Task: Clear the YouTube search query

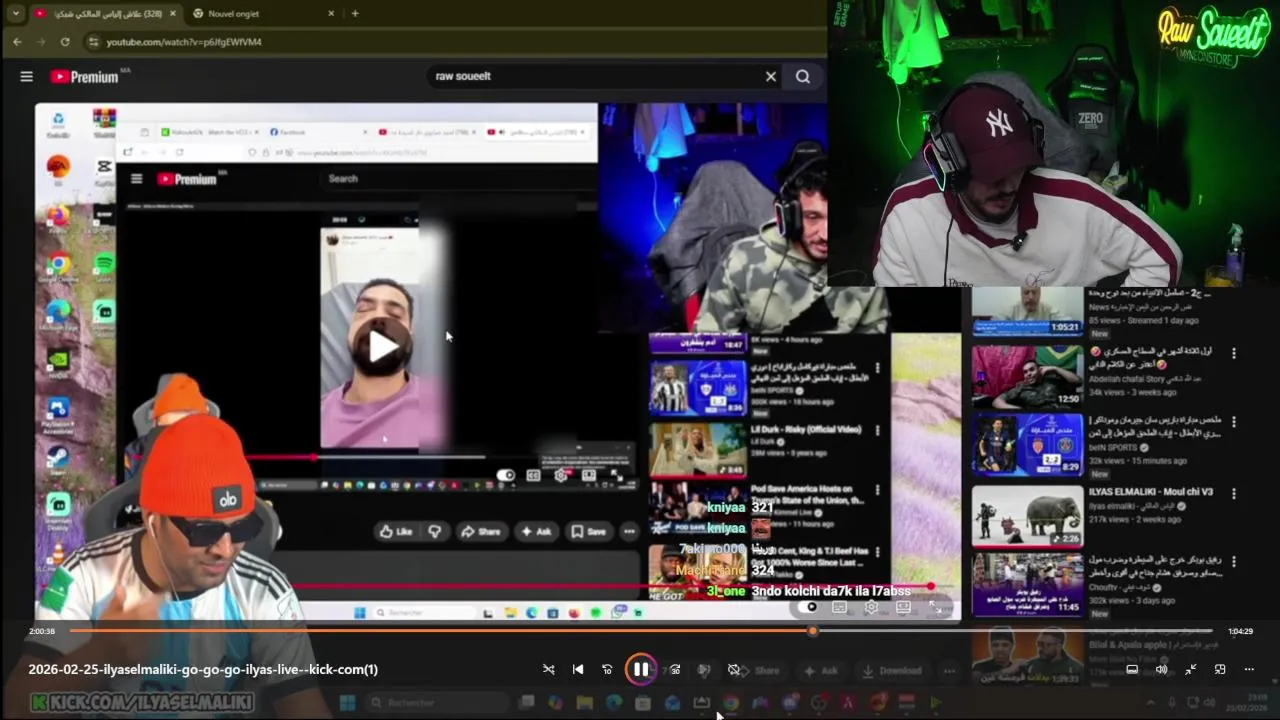Action: click(x=771, y=76)
